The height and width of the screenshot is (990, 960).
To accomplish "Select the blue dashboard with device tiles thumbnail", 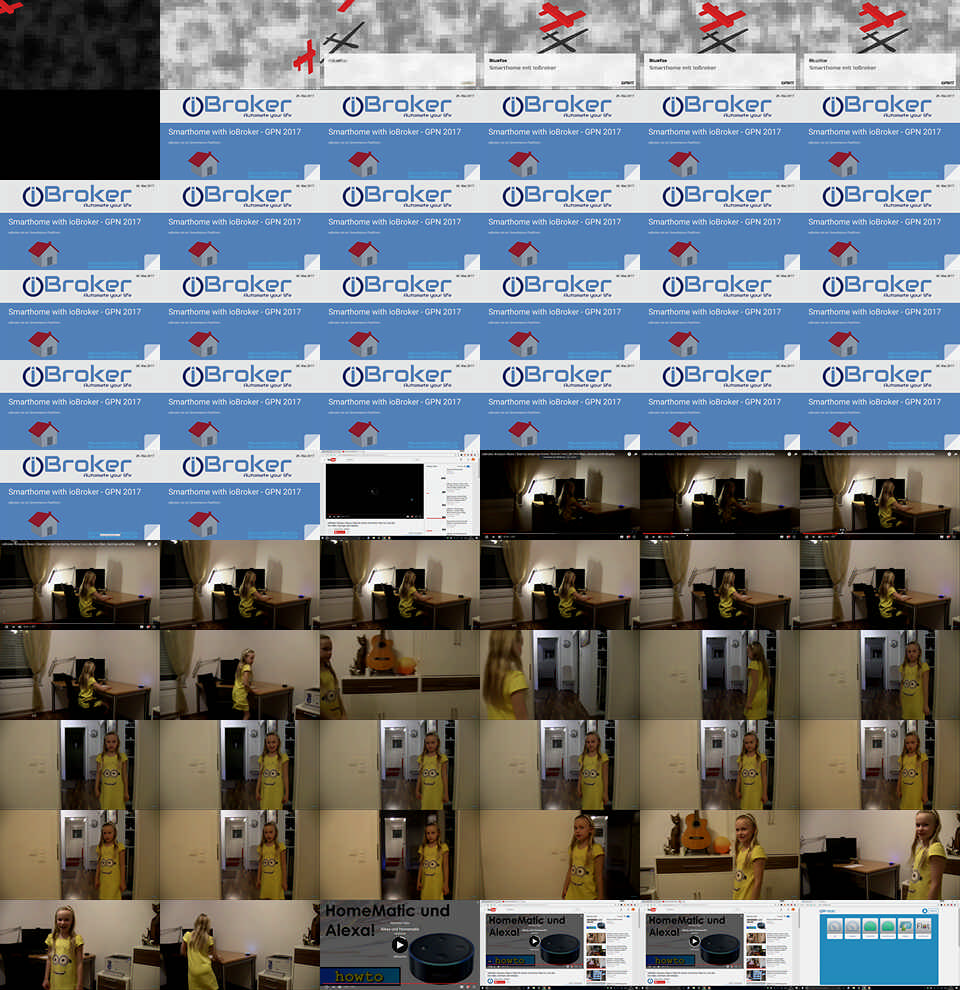I will point(880,945).
